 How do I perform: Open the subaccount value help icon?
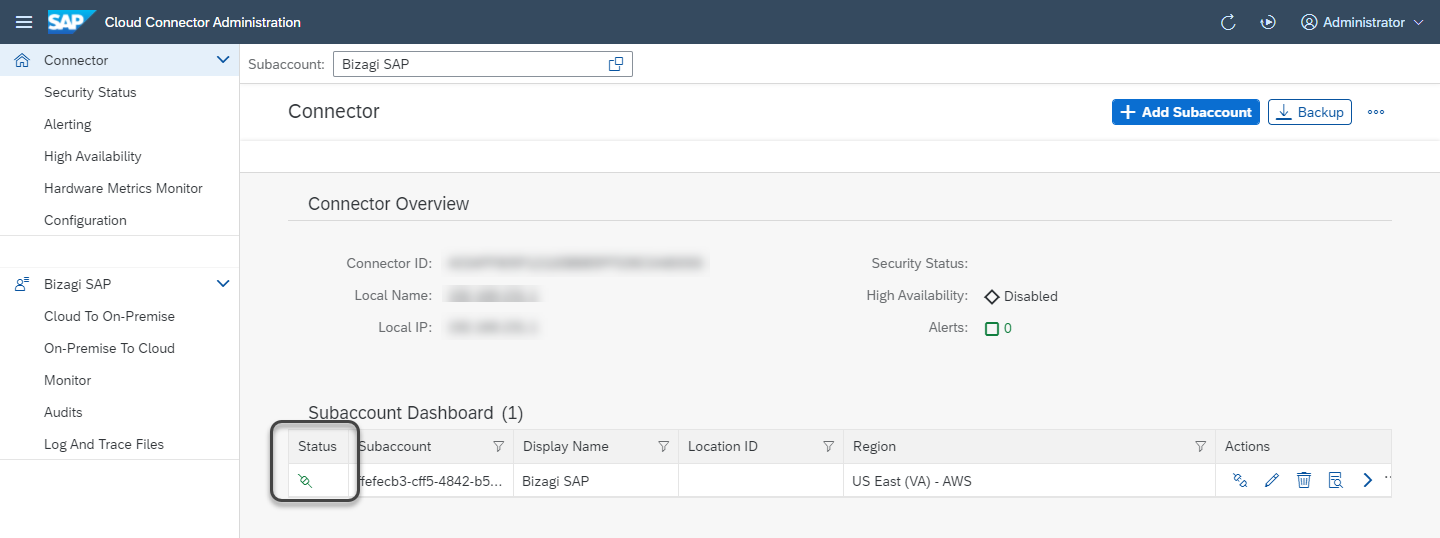616,64
